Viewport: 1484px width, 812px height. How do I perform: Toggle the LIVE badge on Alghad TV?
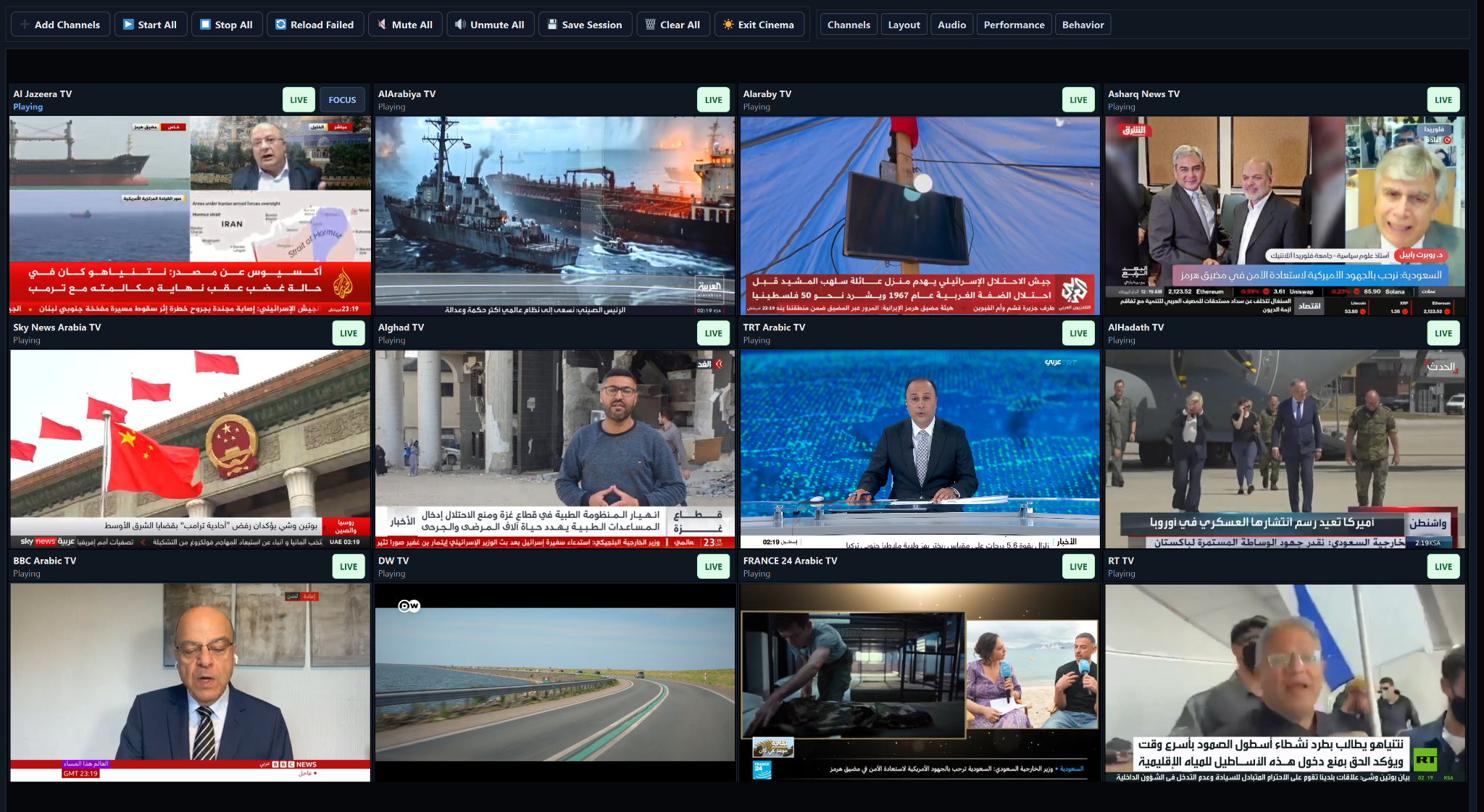pos(713,333)
